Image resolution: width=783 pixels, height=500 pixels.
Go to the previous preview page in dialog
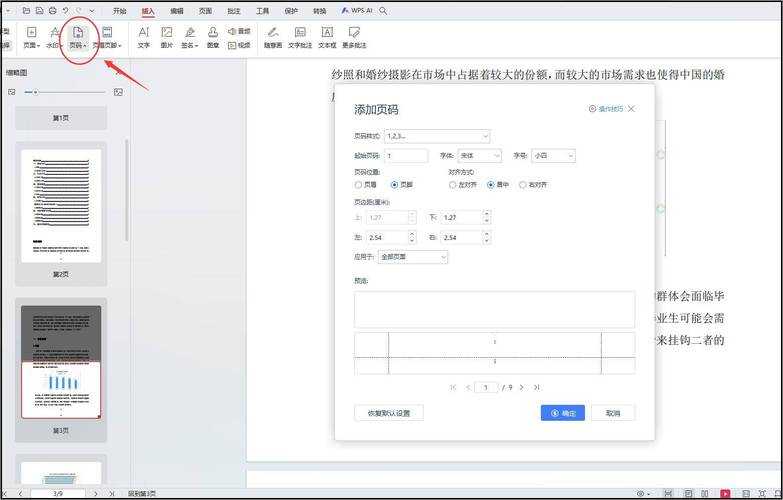tap(468, 388)
